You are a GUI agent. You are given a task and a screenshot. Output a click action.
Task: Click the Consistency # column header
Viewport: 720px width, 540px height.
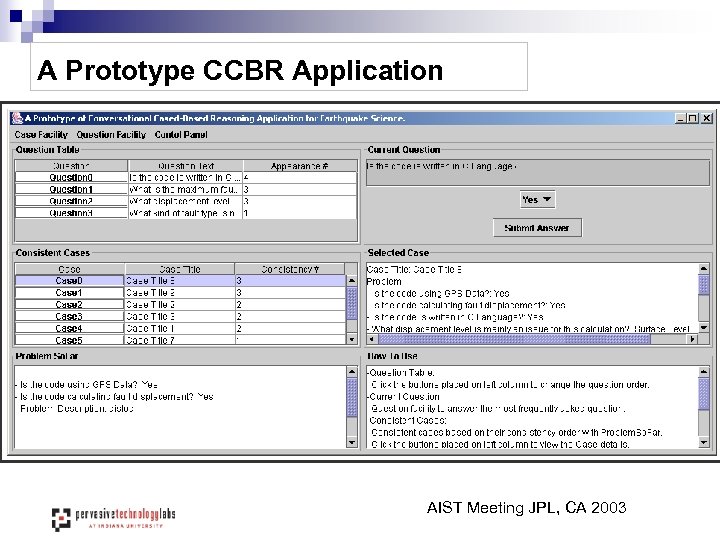click(290, 269)
